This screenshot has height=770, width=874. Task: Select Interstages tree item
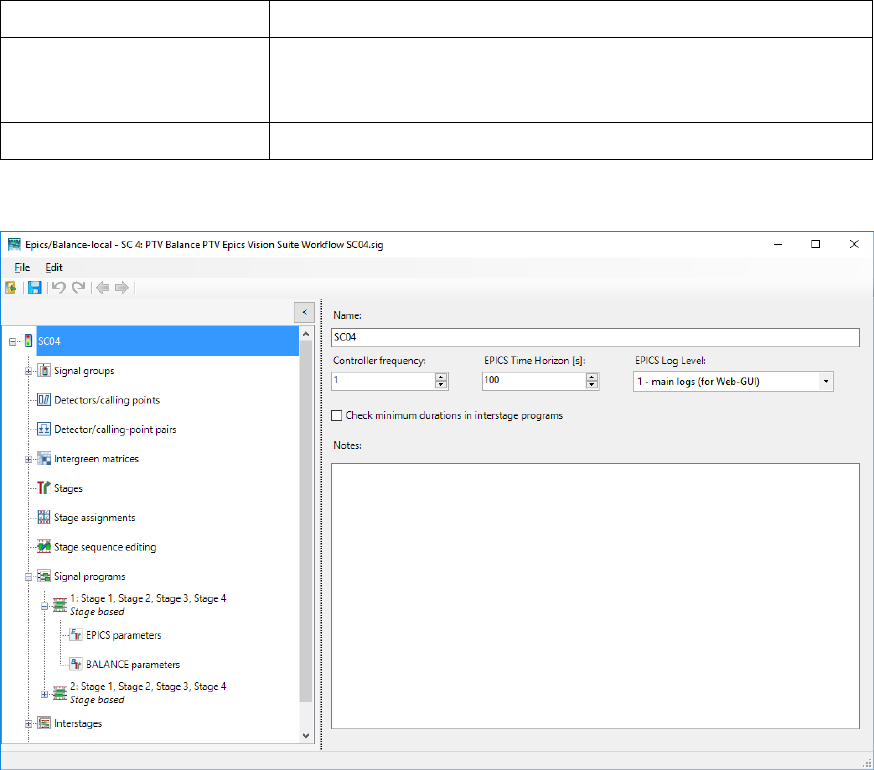tap(78, 724)
